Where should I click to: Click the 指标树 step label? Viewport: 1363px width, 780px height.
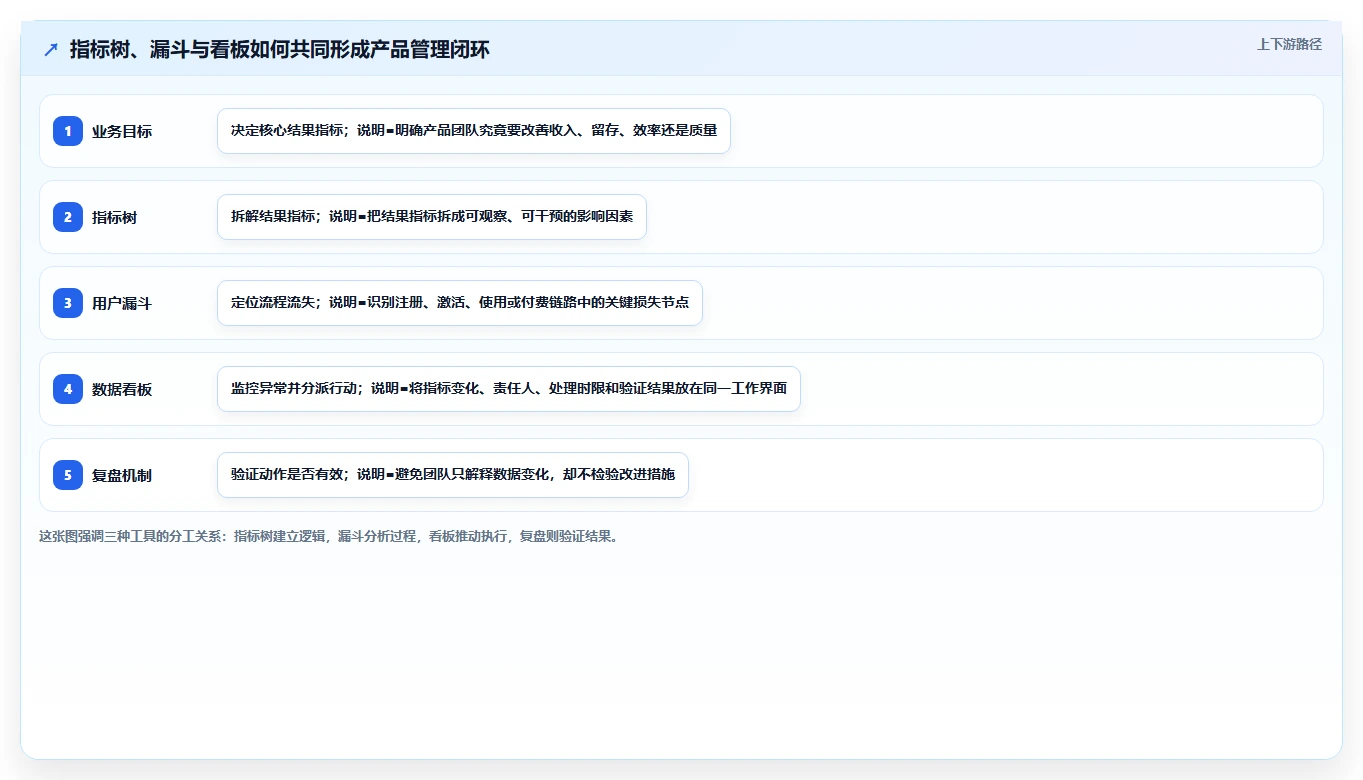(114, 217)
